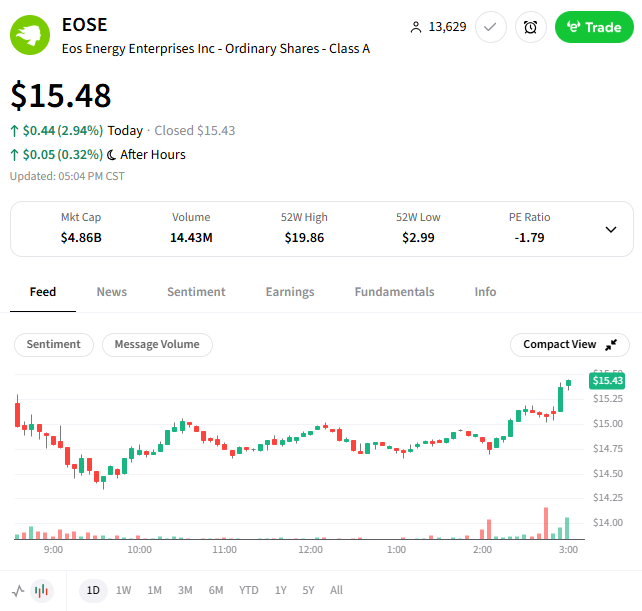The width and height of the screenshot is (642, 611).
Task: Open the News tab
Action: (112, 292)
